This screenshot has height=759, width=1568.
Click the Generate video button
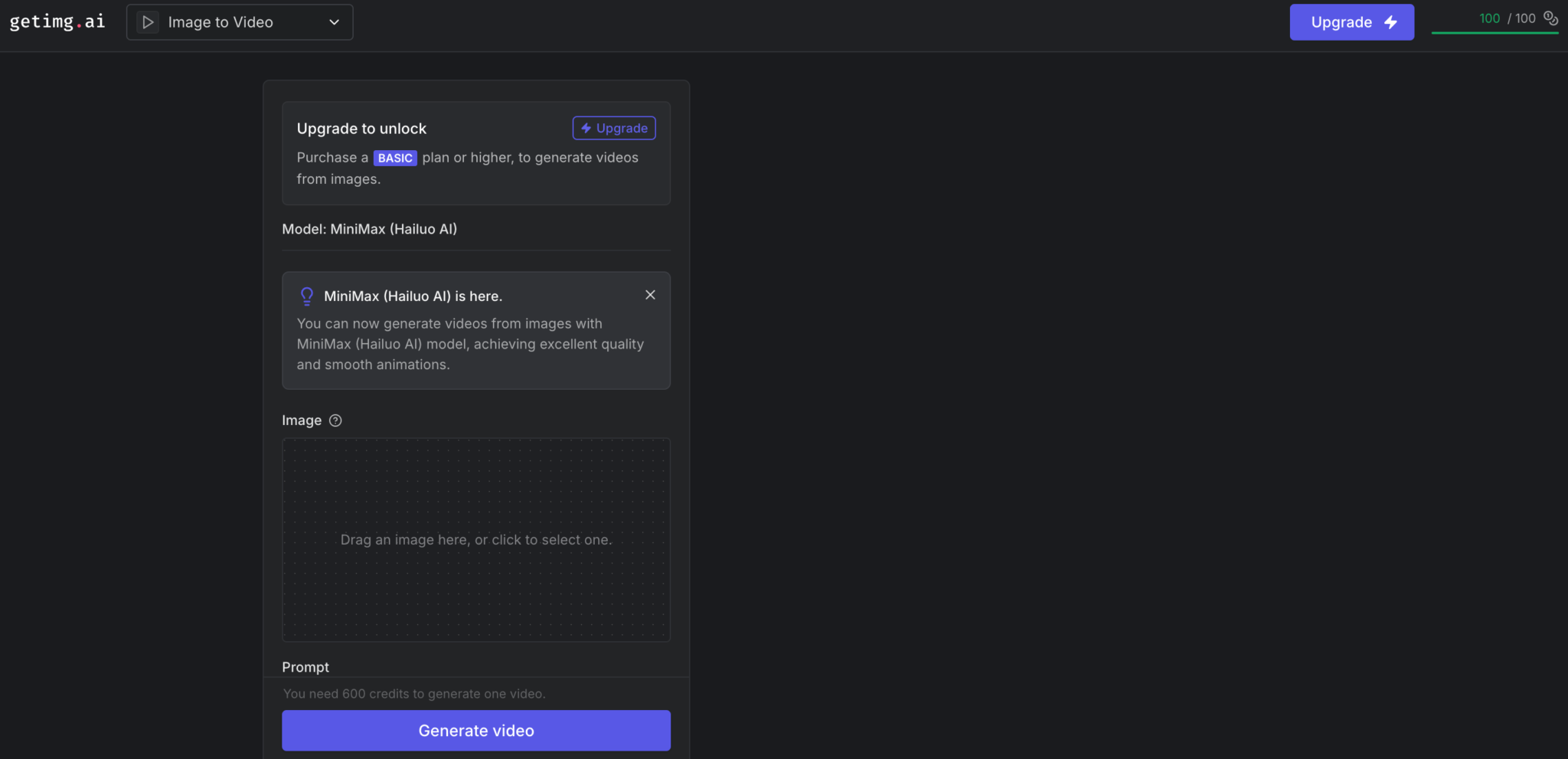pyautogui.click(x=475, y=731)
